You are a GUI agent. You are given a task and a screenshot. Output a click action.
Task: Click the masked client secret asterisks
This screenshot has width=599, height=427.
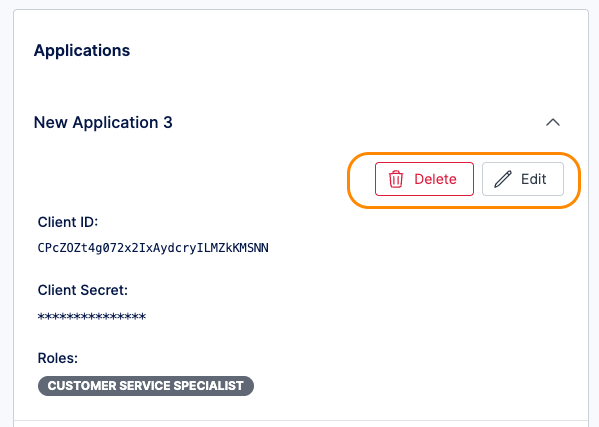click(x=92, y=317)
